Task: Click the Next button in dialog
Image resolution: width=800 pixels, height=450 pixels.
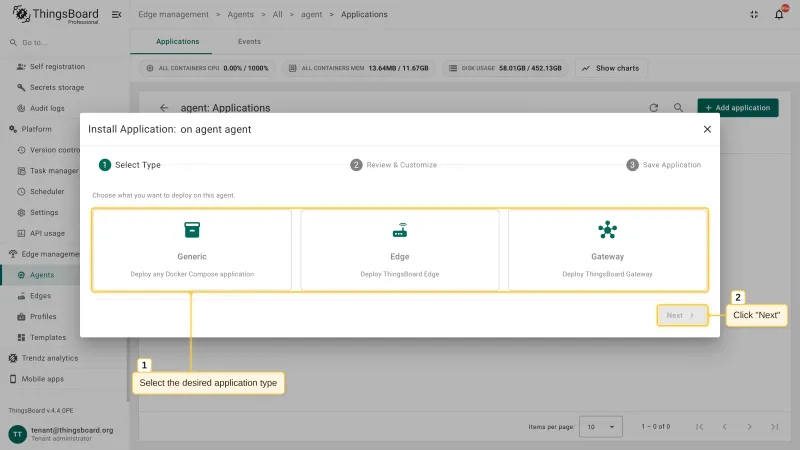Action: coord(682,315)
